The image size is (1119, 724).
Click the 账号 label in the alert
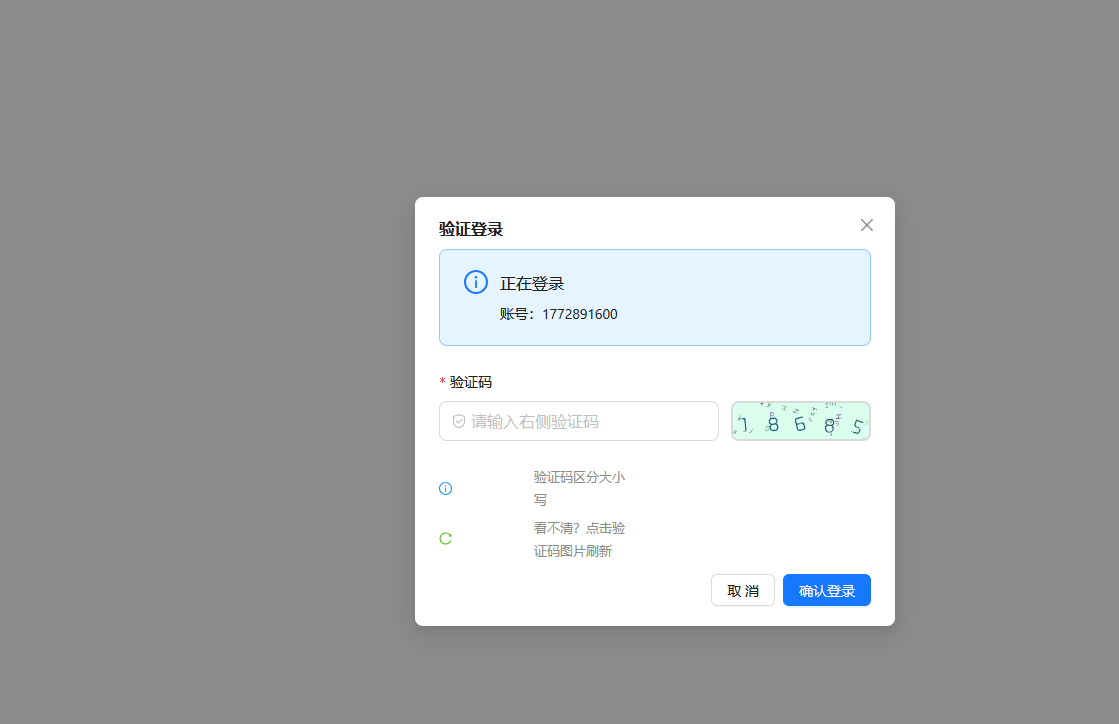point(517,314)
